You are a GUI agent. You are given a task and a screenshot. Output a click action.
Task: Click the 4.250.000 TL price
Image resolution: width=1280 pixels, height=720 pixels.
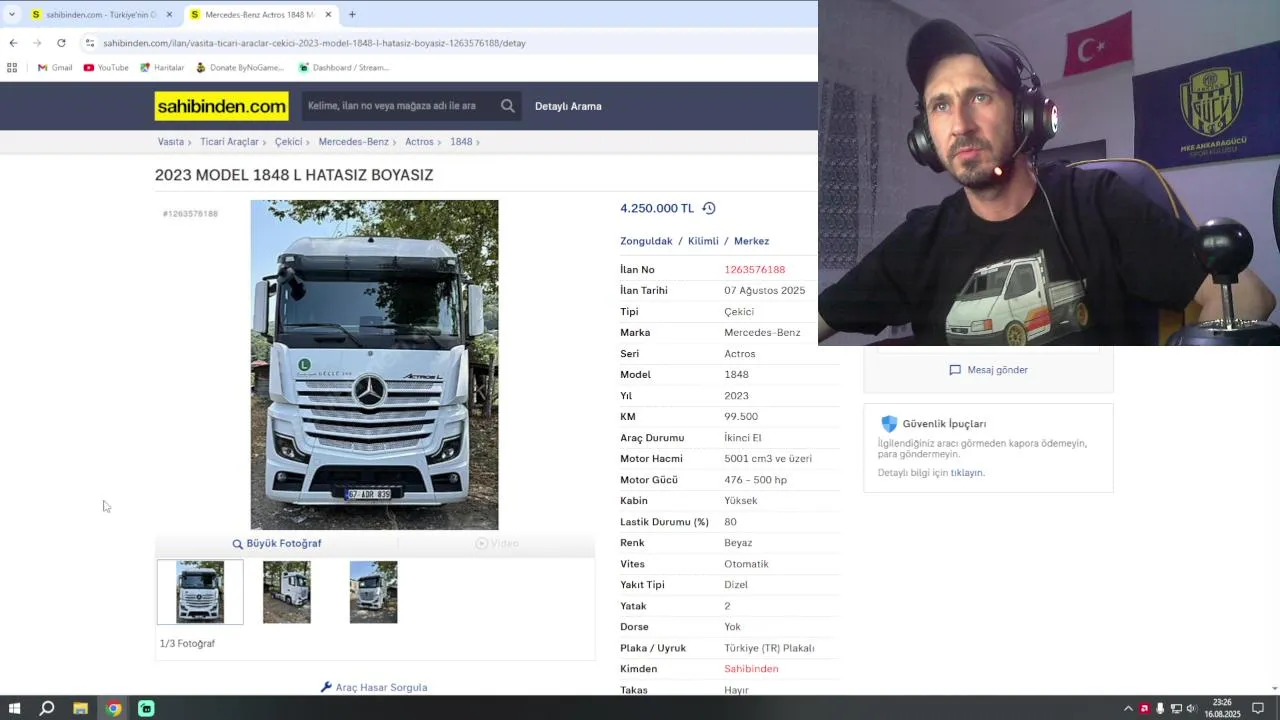tap(657, 208)
